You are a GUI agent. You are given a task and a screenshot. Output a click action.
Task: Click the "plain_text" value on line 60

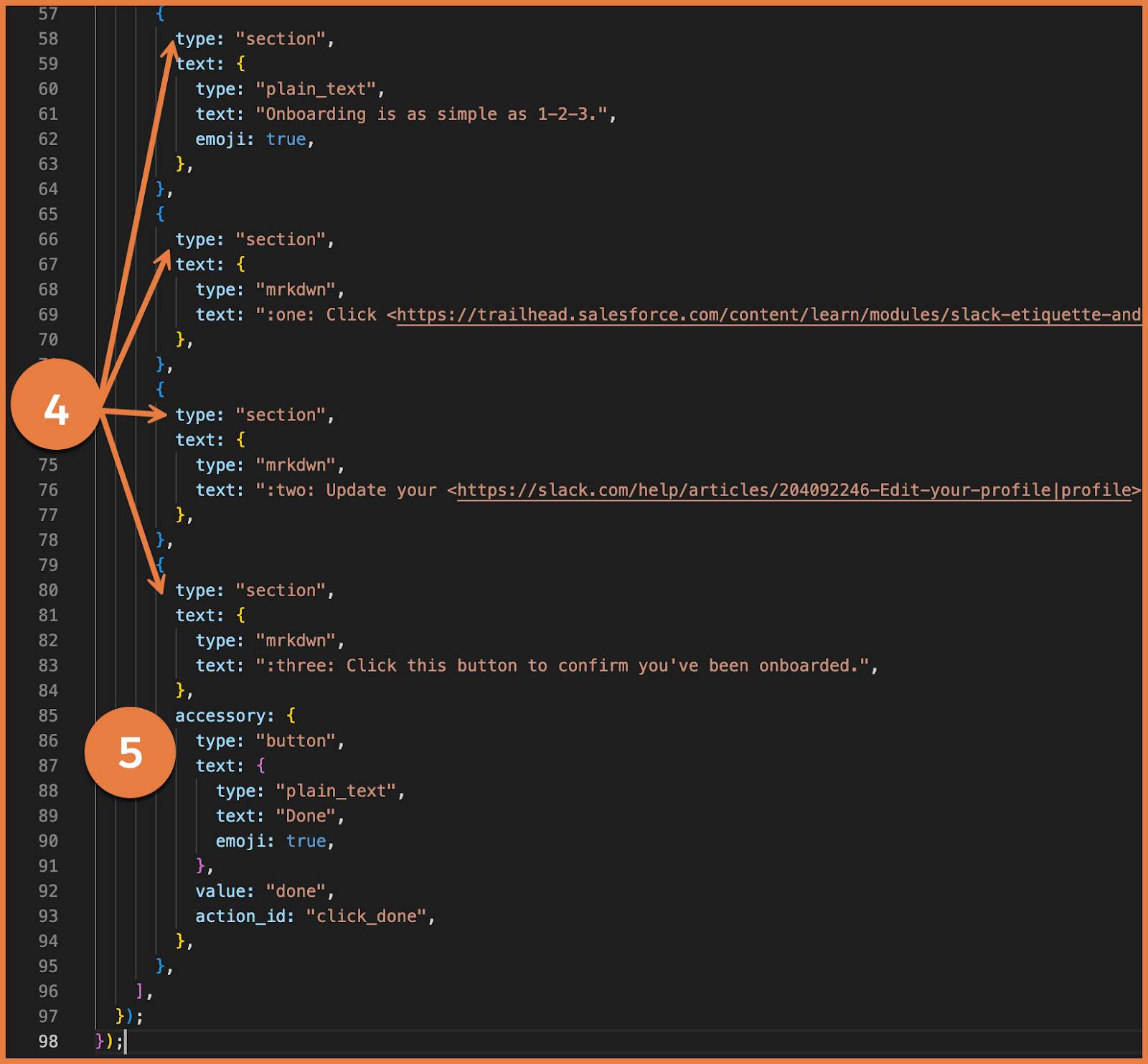point(316,89)
